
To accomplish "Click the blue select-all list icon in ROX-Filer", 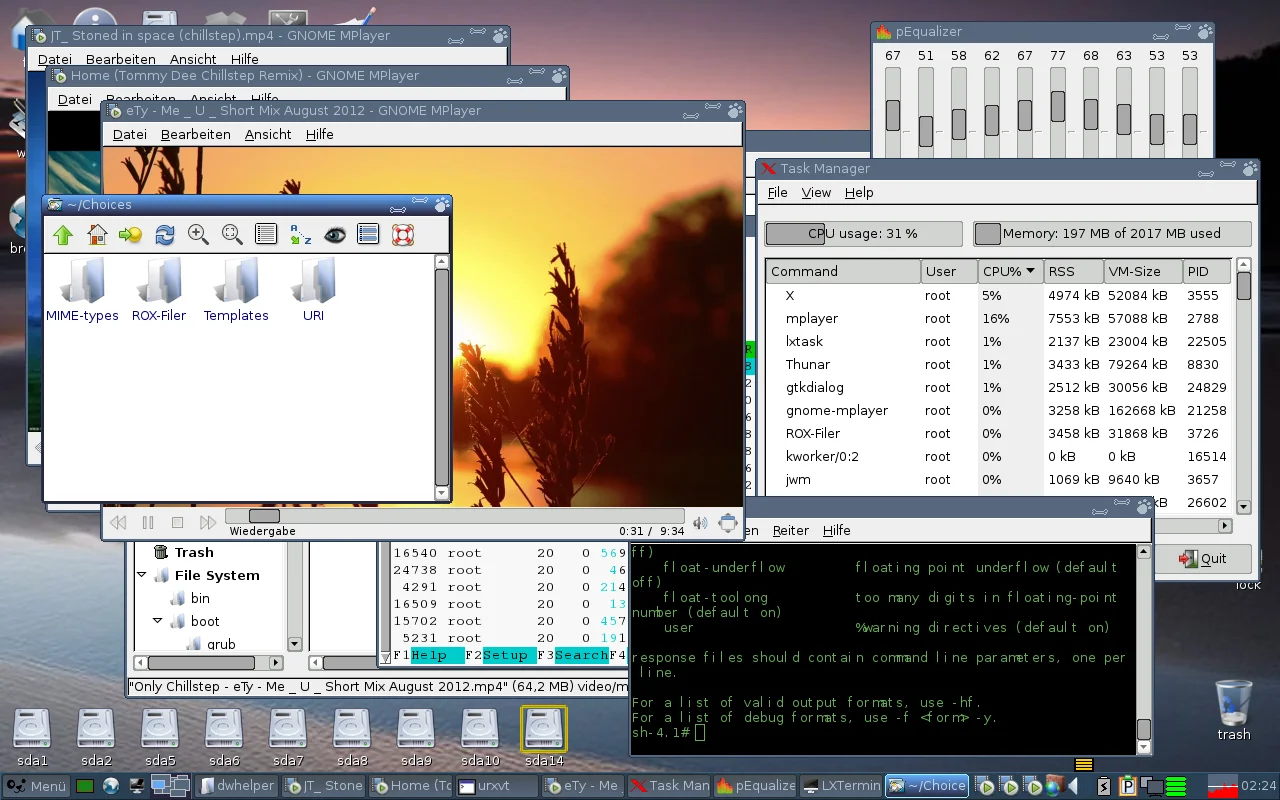I will click(368, 235).
